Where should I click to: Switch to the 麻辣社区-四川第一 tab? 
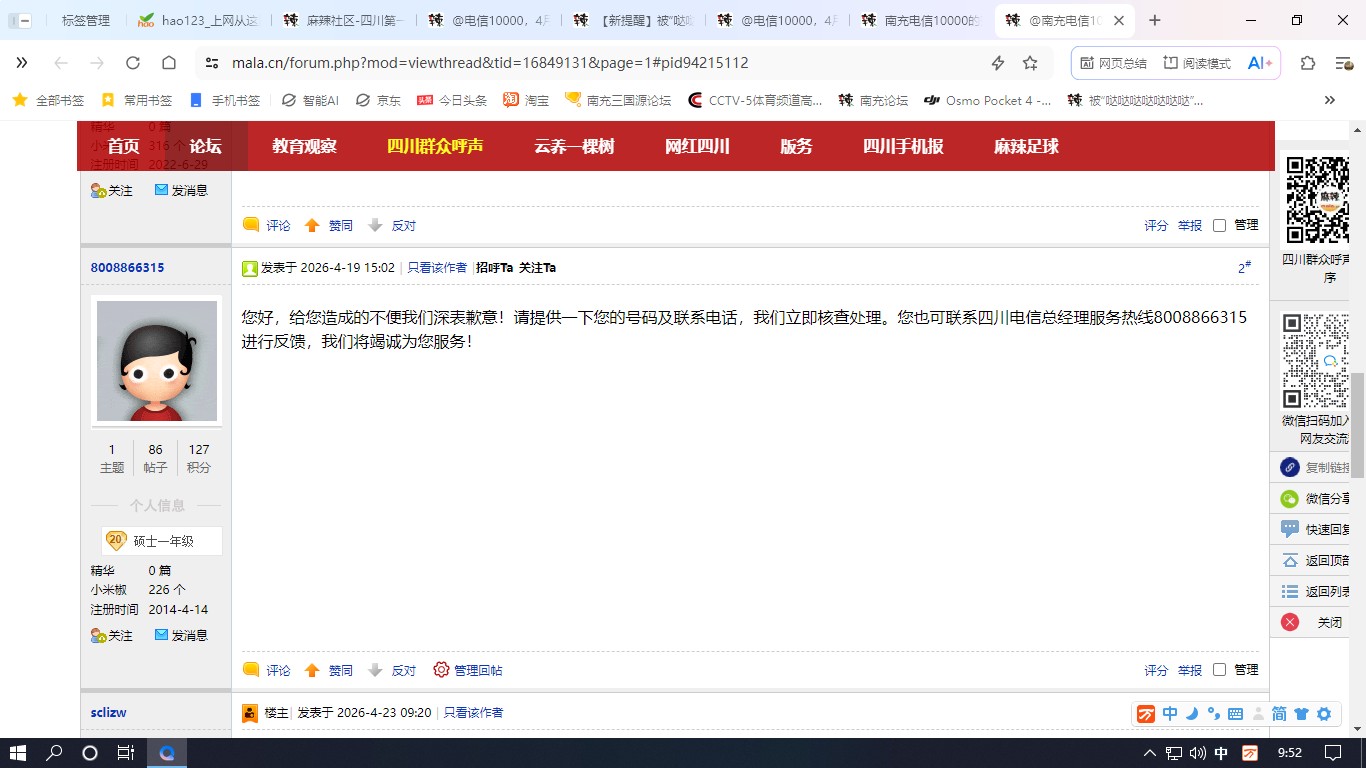[x=343, y=20]
